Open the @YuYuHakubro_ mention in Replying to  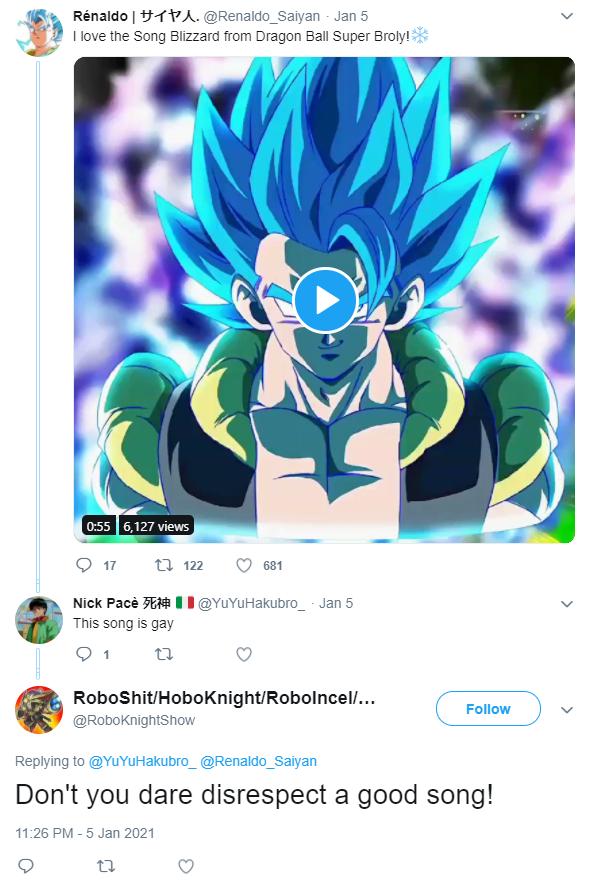tap(142, 761)
